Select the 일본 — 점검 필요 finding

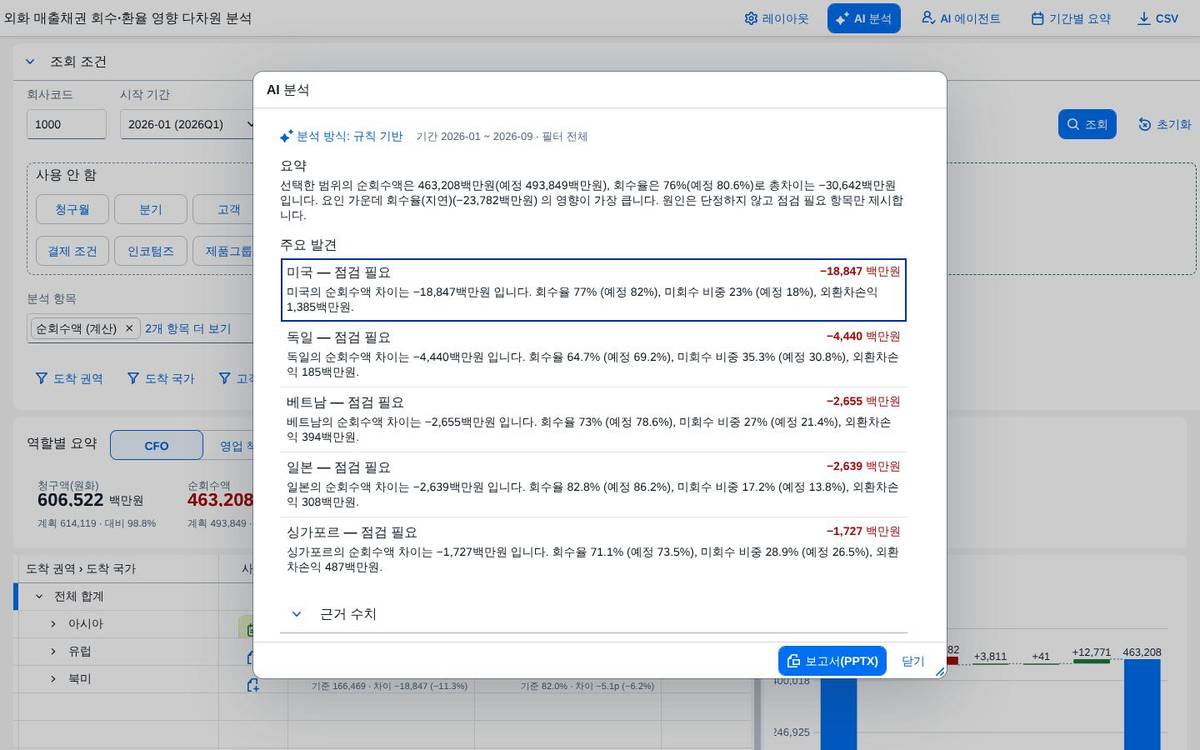(594, 484)
